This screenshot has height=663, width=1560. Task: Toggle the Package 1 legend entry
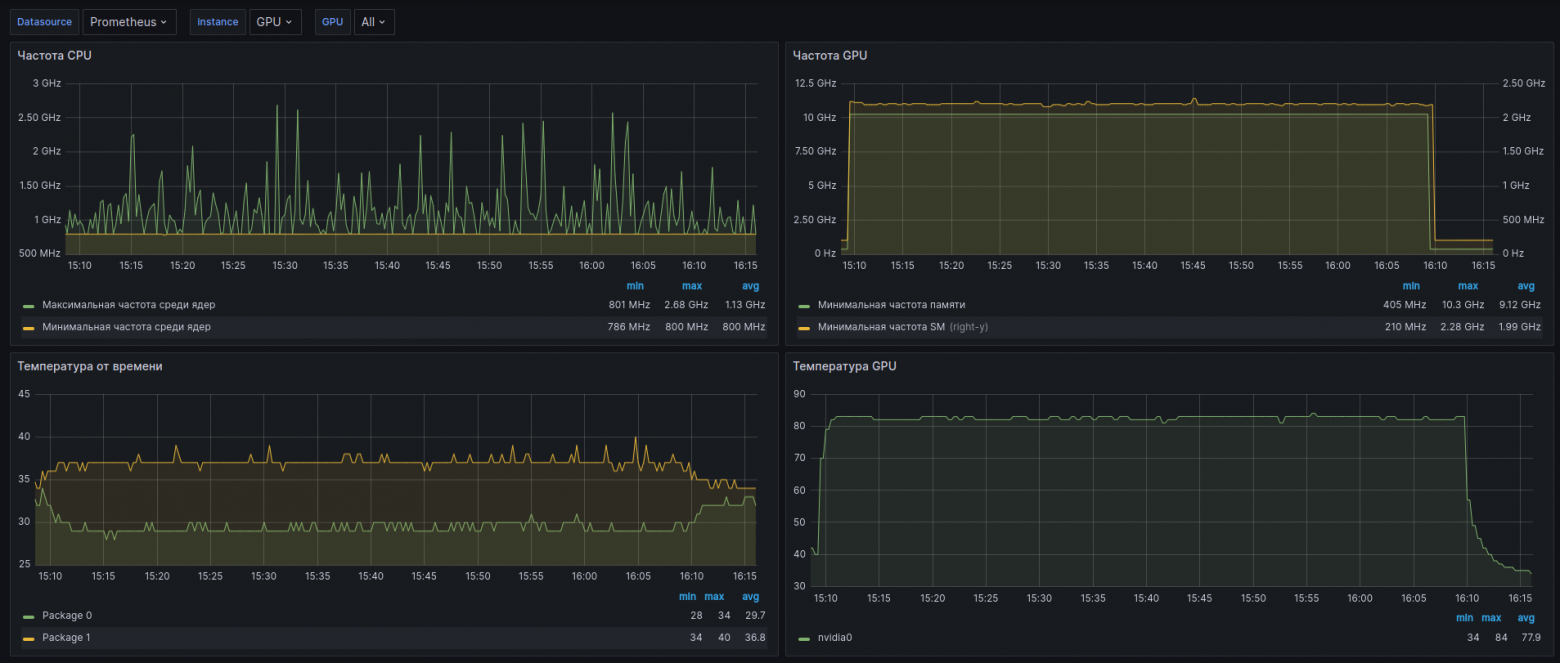click(x=67, y=638)
